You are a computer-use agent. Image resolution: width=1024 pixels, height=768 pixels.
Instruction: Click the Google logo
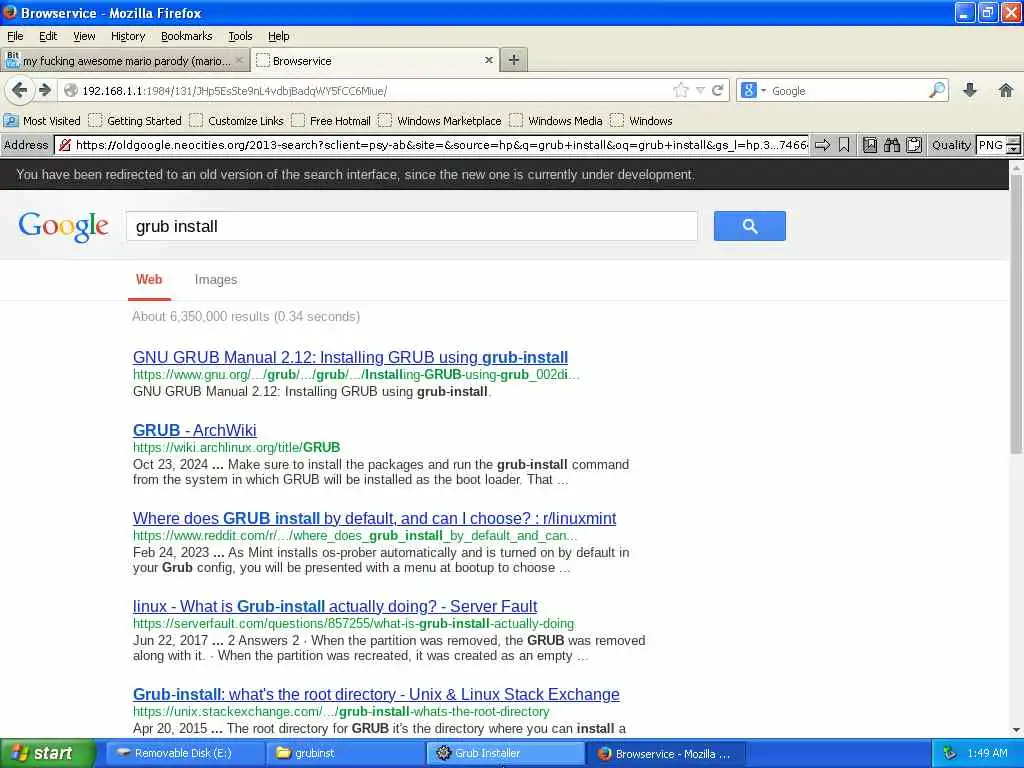tap(63, 227)
